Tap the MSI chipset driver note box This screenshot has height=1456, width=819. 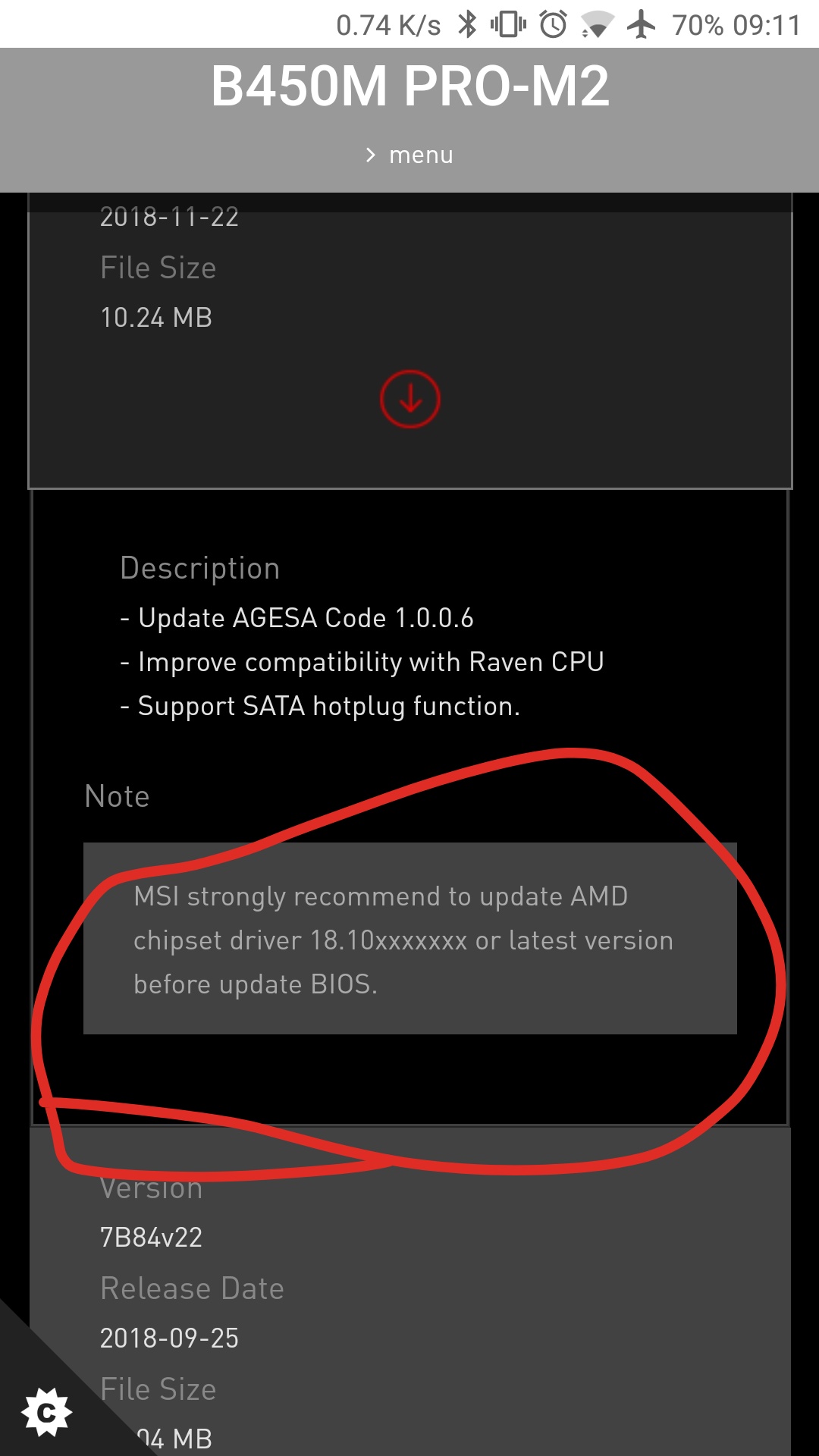(410, 938)
